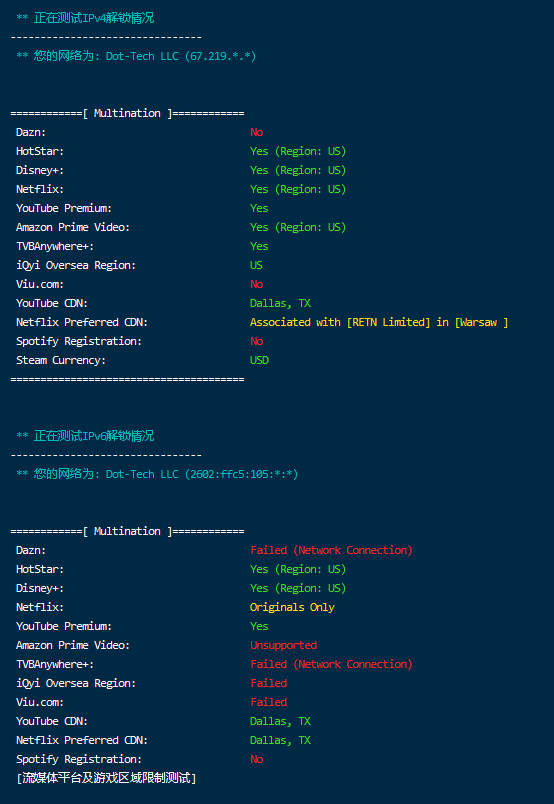554x804 pixels.
Task: Click the bracketed streaming test footer text
Action: pos(106,778)
